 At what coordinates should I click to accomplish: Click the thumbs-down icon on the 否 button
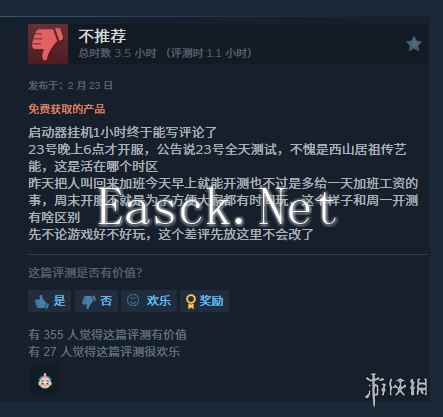pyautogui.click(x=88, y=302)
